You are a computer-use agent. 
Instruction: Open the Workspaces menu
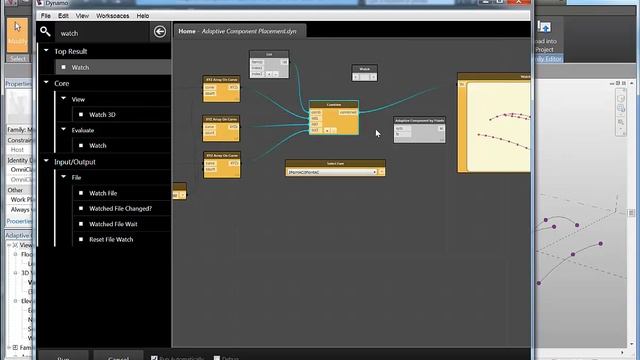(x=113, y=16)
